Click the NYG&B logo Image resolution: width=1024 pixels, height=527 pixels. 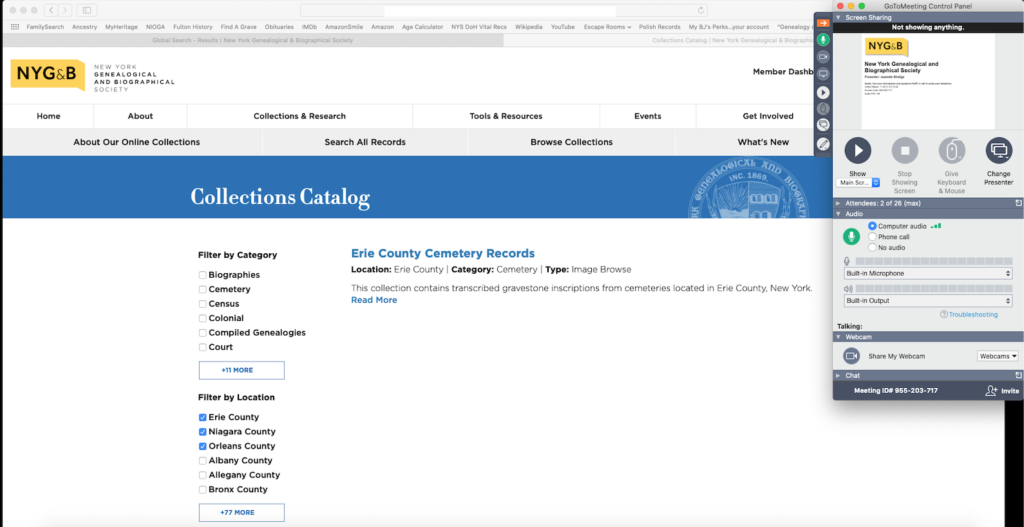coord(48,75)
